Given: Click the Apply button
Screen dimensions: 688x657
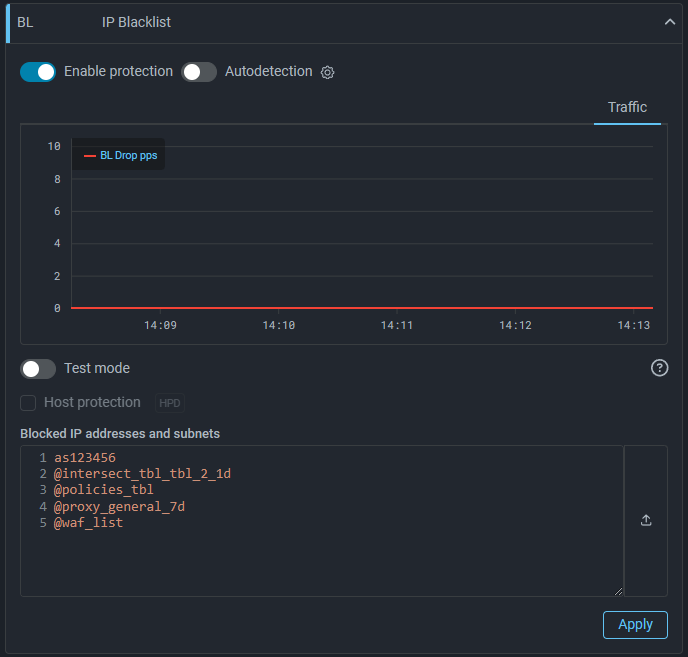Looking at the screenshot, I should [635, 624].
